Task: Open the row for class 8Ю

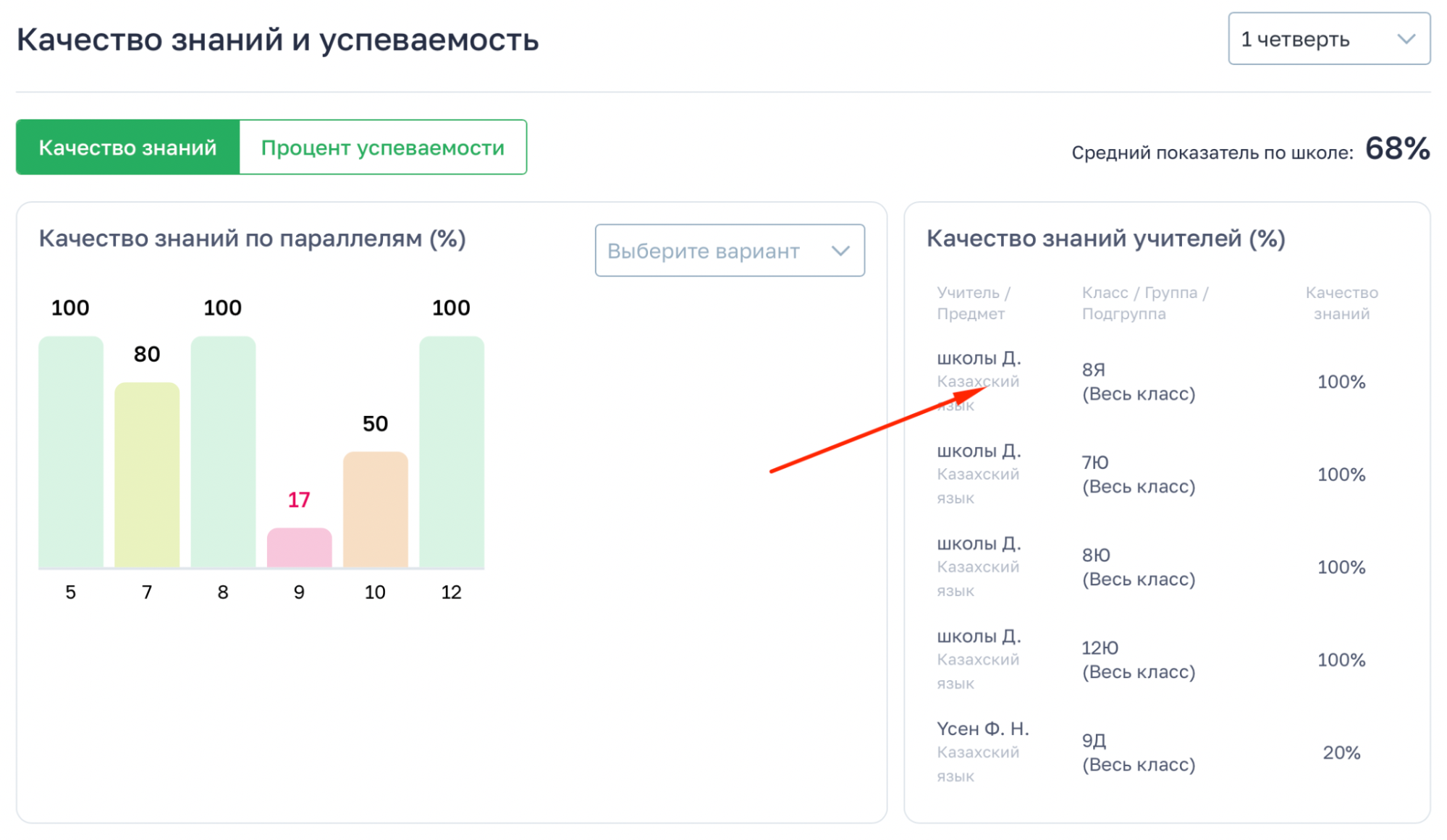Action: tap(1138, 567)
